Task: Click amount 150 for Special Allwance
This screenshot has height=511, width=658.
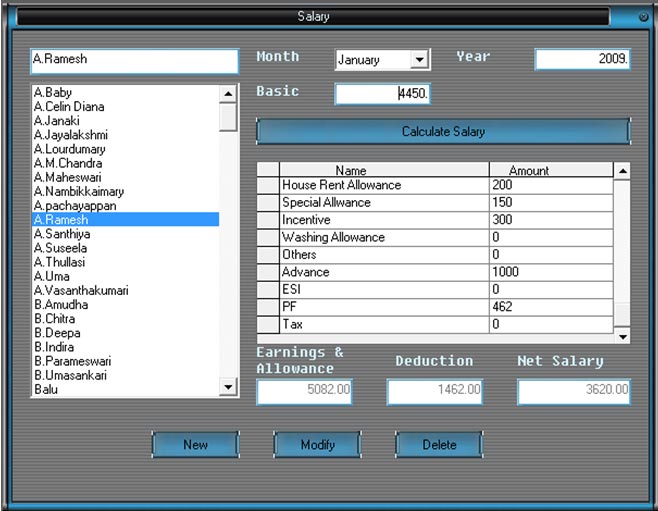Action: [551, 203]
